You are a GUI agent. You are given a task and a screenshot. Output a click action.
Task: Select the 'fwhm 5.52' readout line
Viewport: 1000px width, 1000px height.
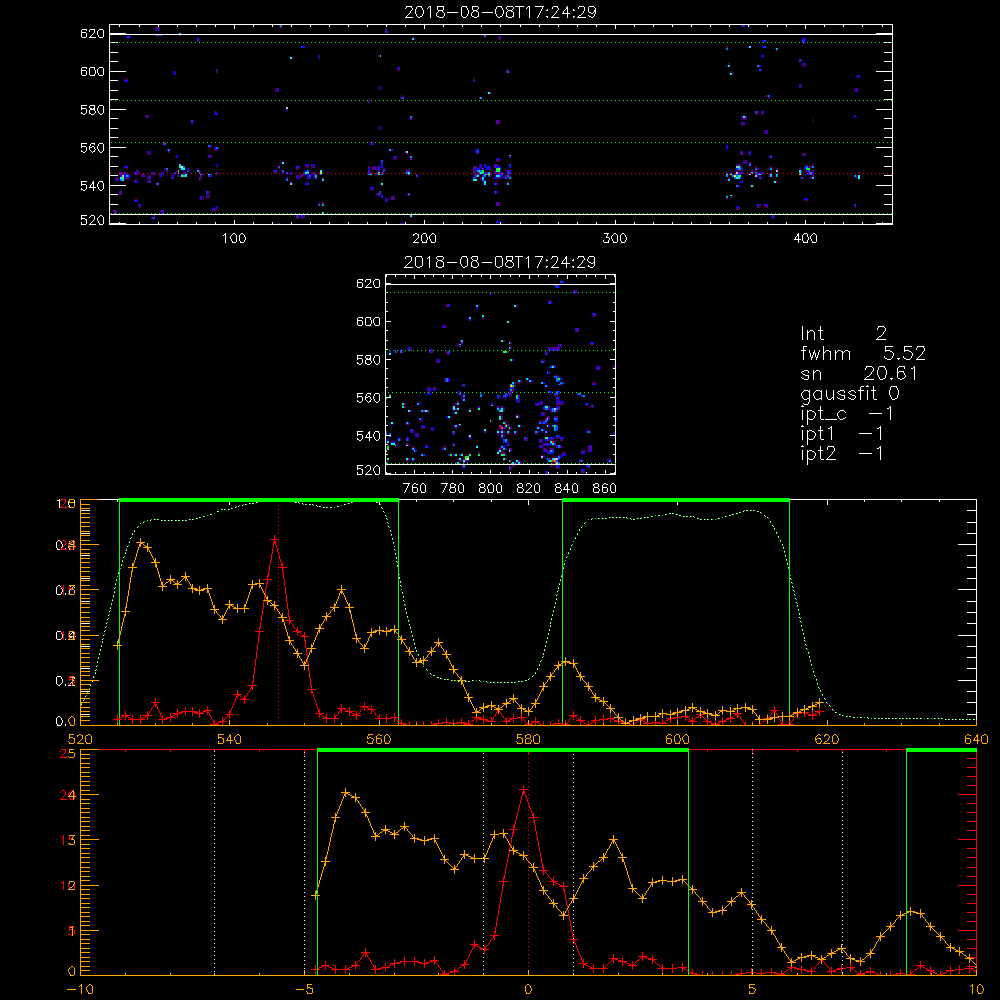[x=863, y=353]
